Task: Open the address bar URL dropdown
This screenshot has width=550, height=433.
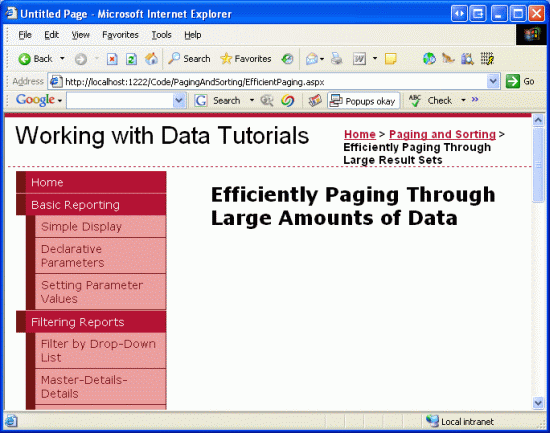Action: tap(493, 81)
